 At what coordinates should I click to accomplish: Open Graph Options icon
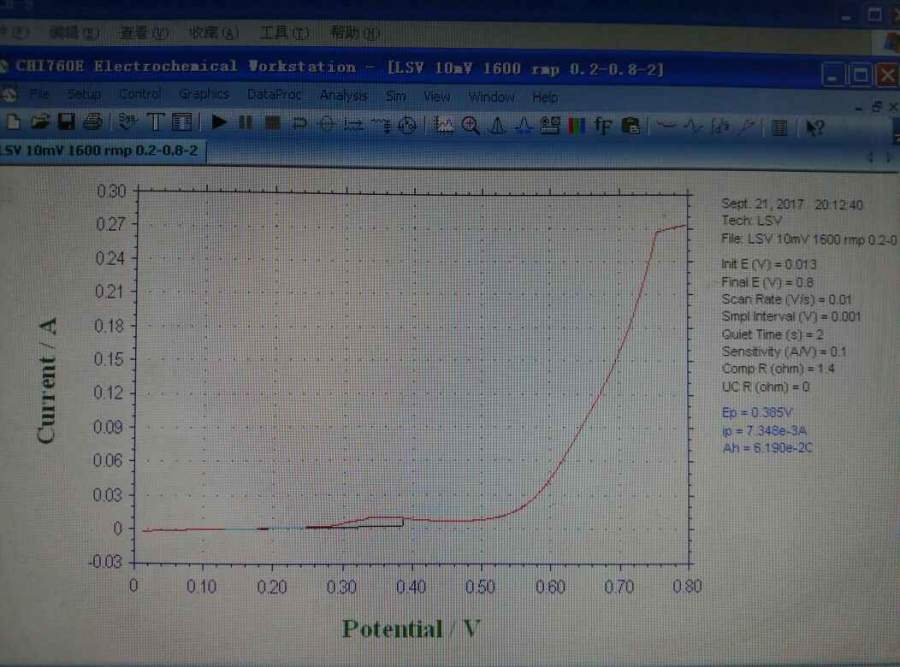coord(550,126)
